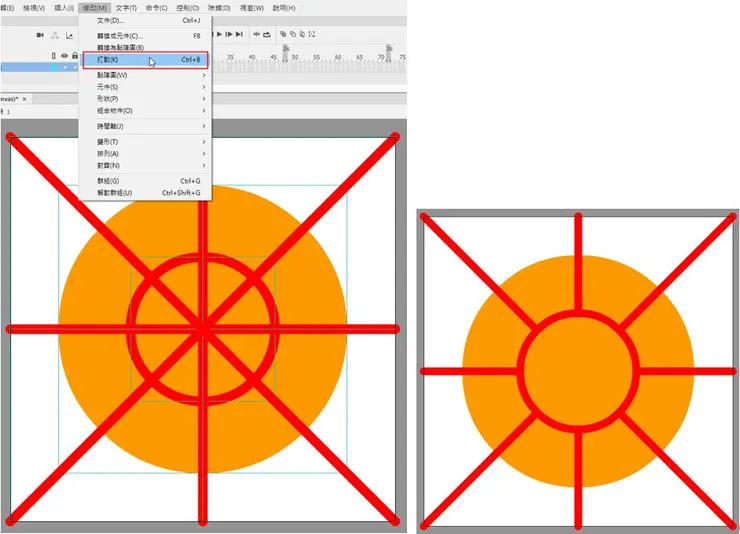Viewport: 740px width, 534px height.
Task: Expand the 變形(T) transform submenu
Action: [145, 142]
